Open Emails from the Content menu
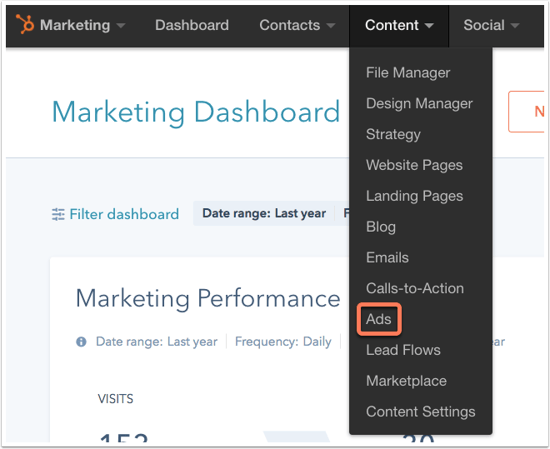550x449 pixels. pos(387,257)
